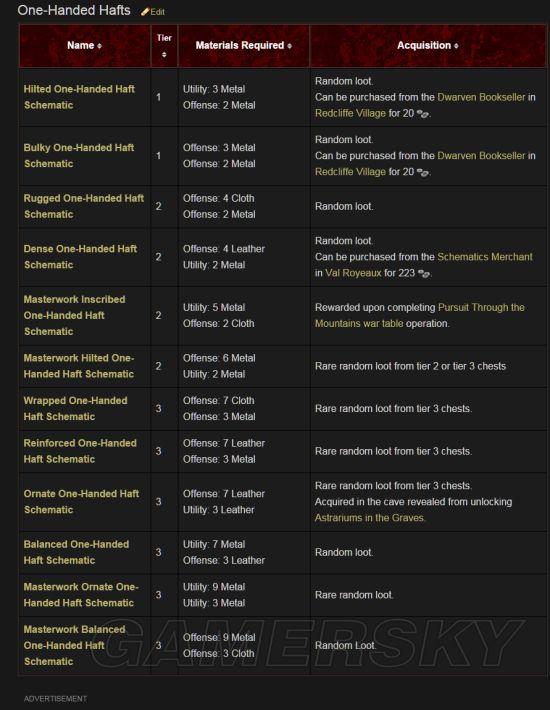This screenshot has height=710, width=550.
Task: Follow the Val Royeaux link
Action: click(x=353, y=273)
